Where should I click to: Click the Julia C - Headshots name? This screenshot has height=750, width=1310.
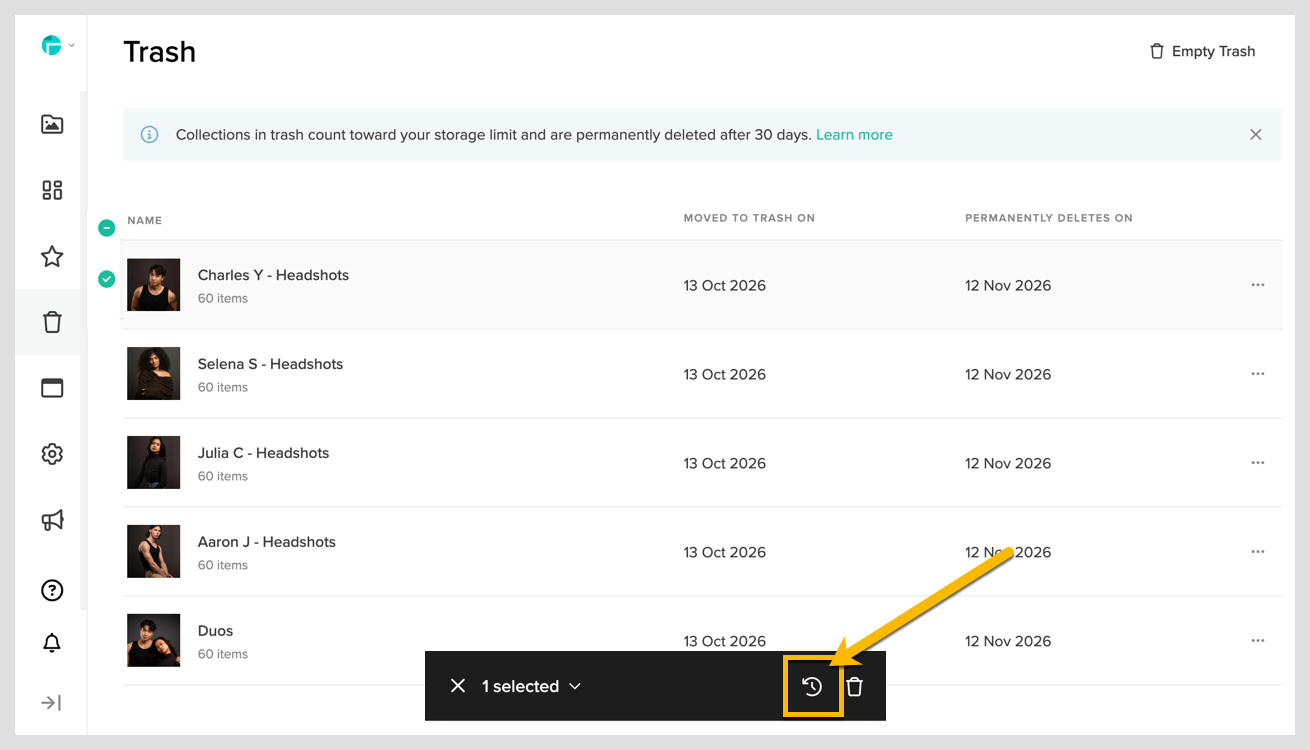coord(263,453)
